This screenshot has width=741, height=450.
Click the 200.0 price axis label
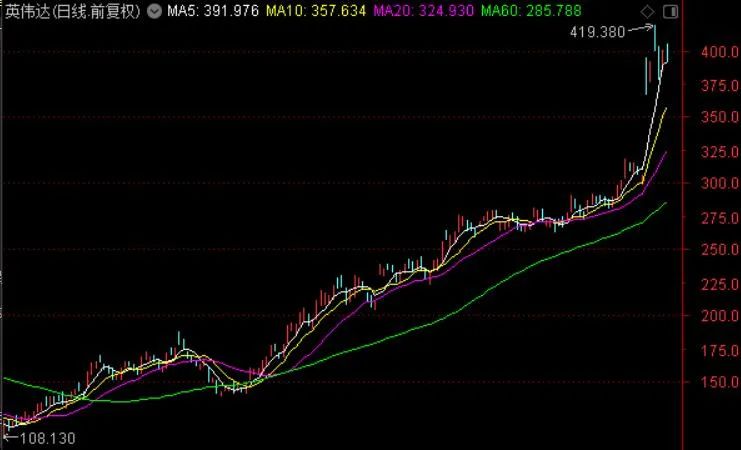[720, 316]
